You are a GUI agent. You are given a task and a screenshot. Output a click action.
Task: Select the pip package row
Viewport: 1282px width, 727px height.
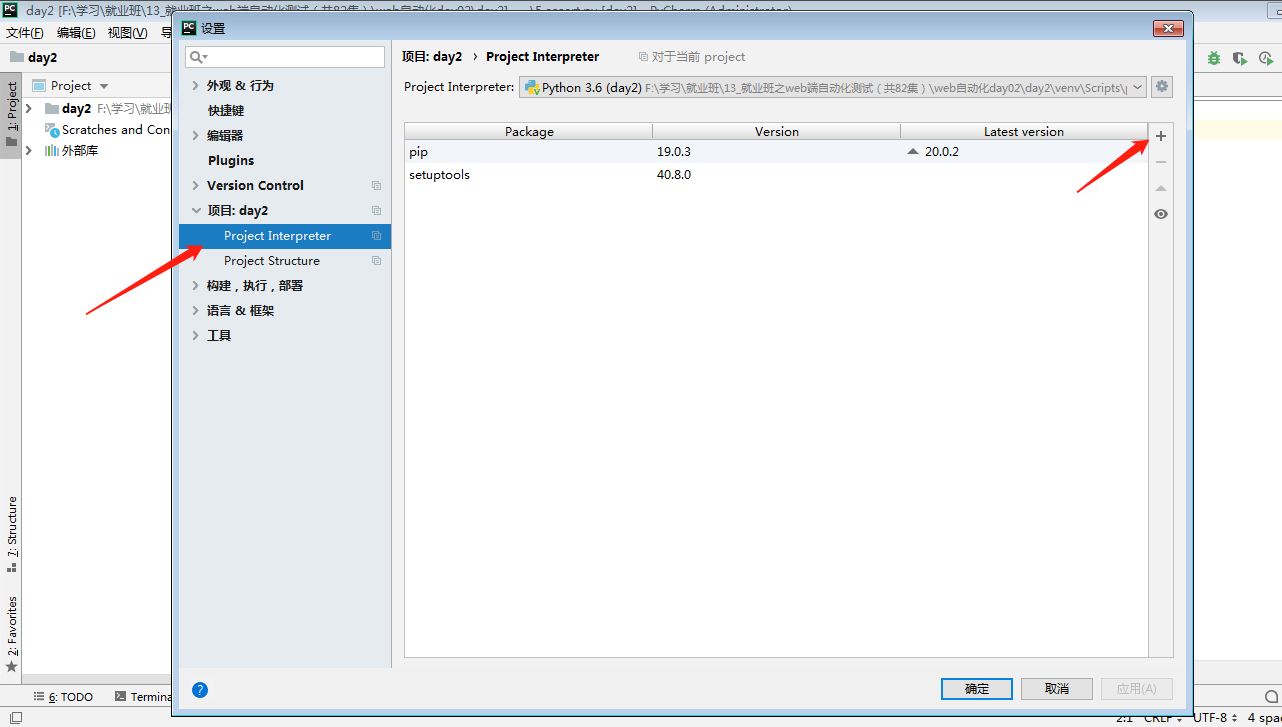776,152
